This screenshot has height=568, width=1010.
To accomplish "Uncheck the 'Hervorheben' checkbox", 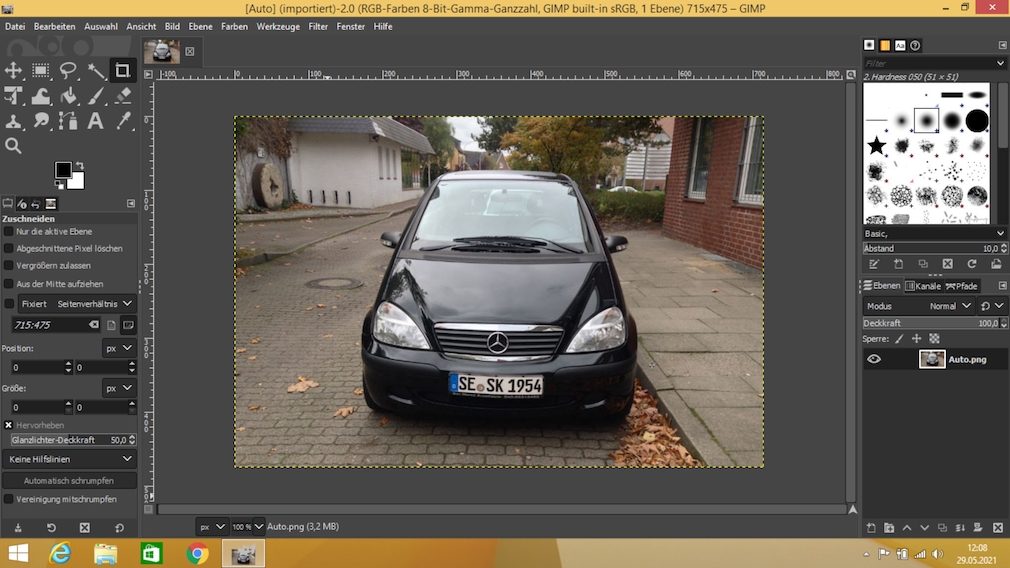I will point(9,425).
